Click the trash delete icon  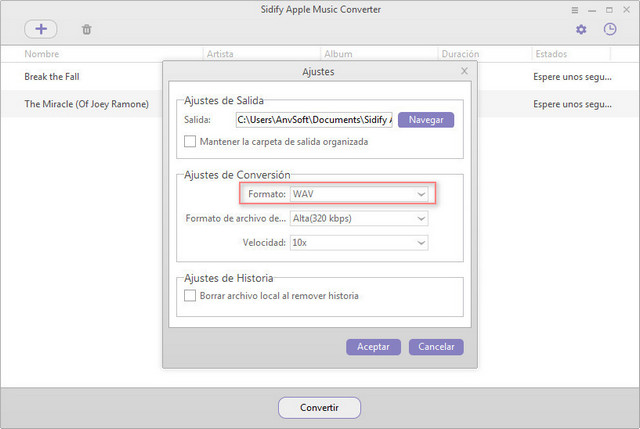coord(87,29)
